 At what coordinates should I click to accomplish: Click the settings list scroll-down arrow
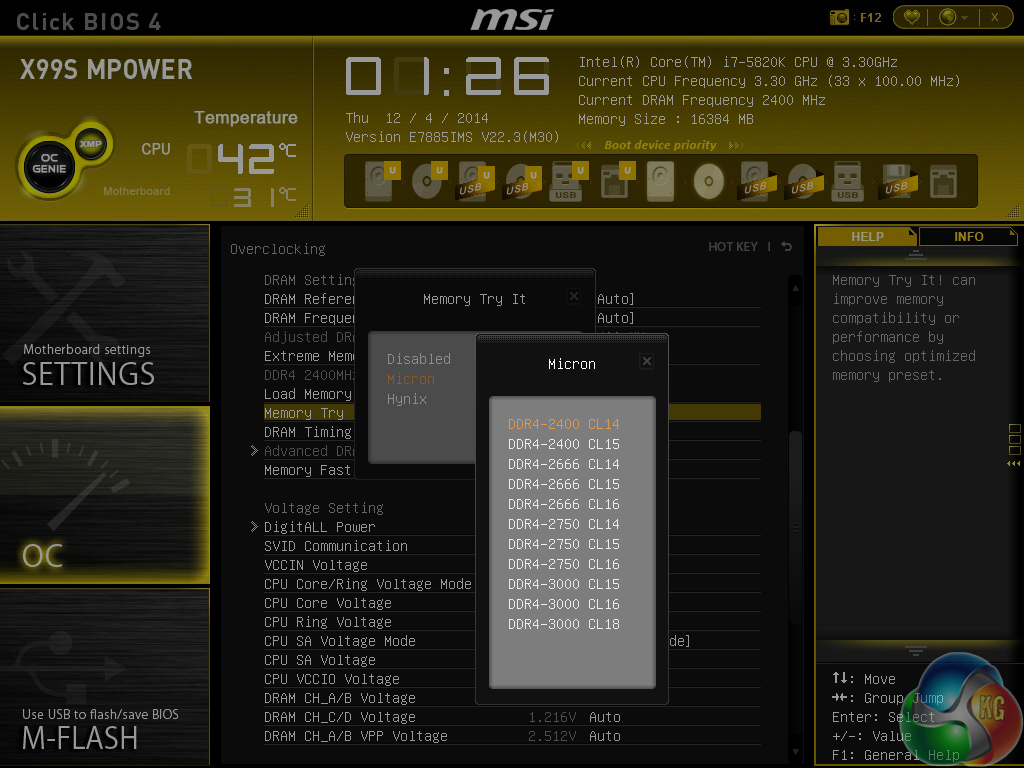click(795, 752)
